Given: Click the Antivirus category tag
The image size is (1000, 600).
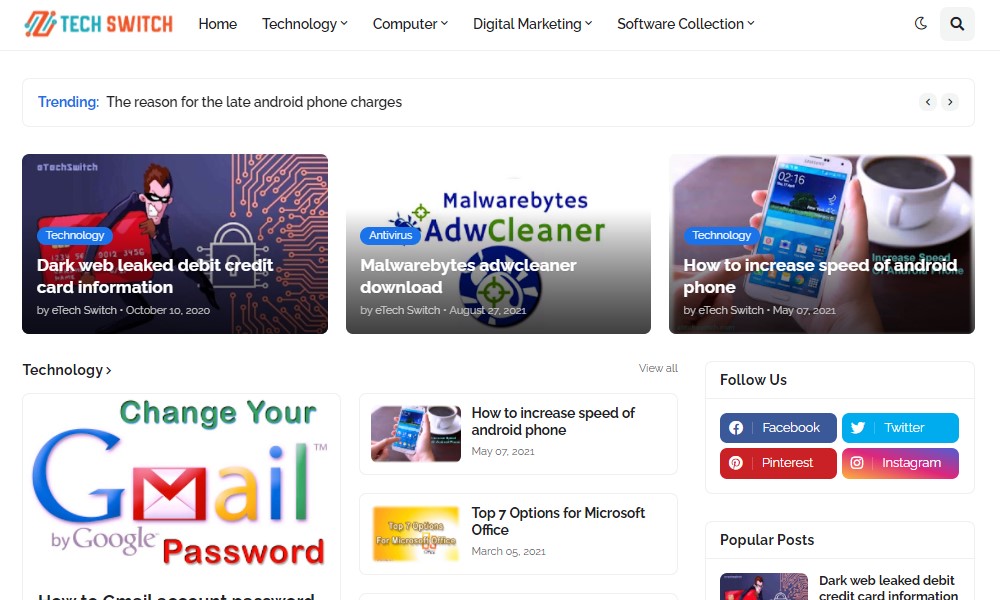Looking at the screenshot, I should click(x=390, y=235).
